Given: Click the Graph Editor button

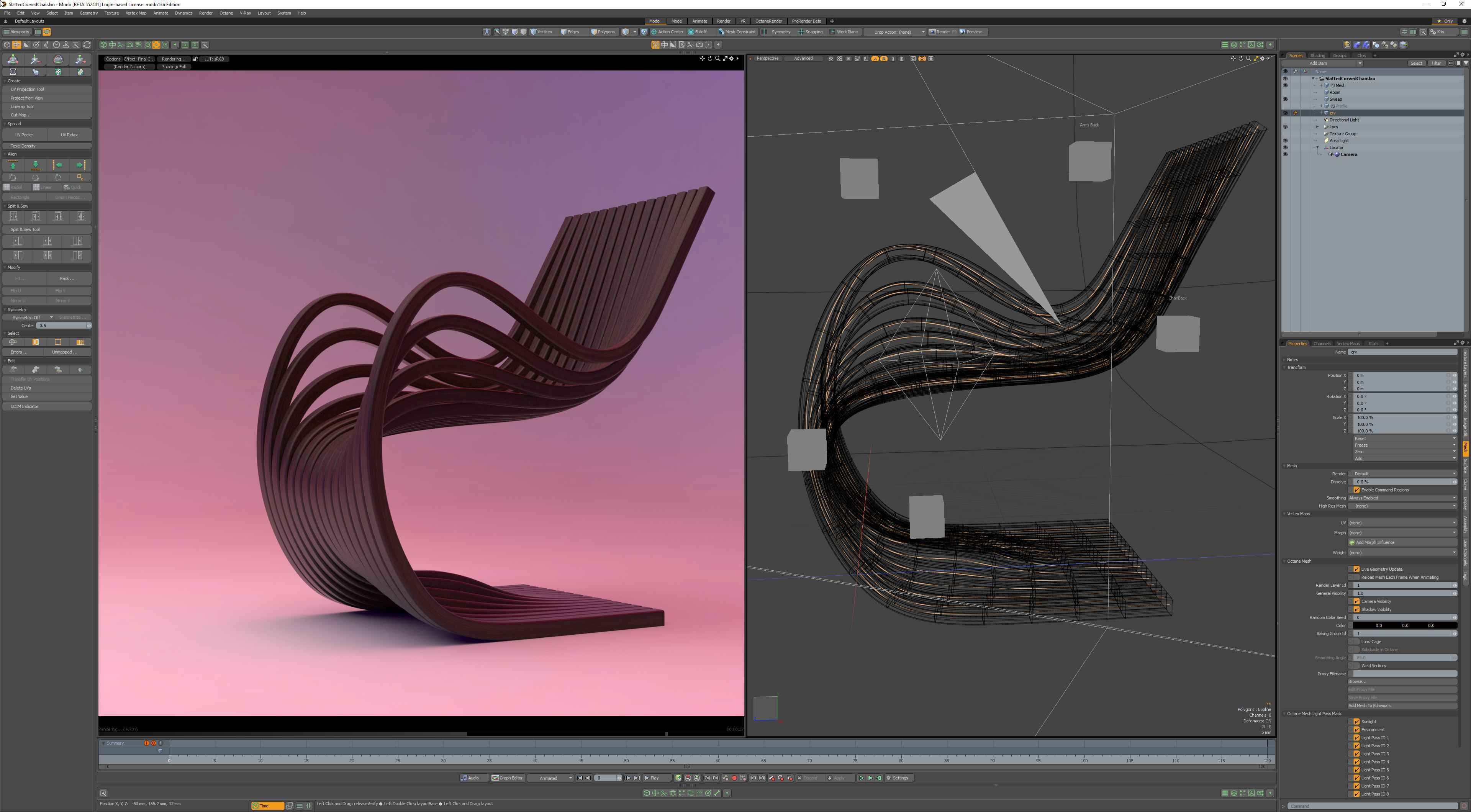Looking at the screenshot, I should click(508, 778).
